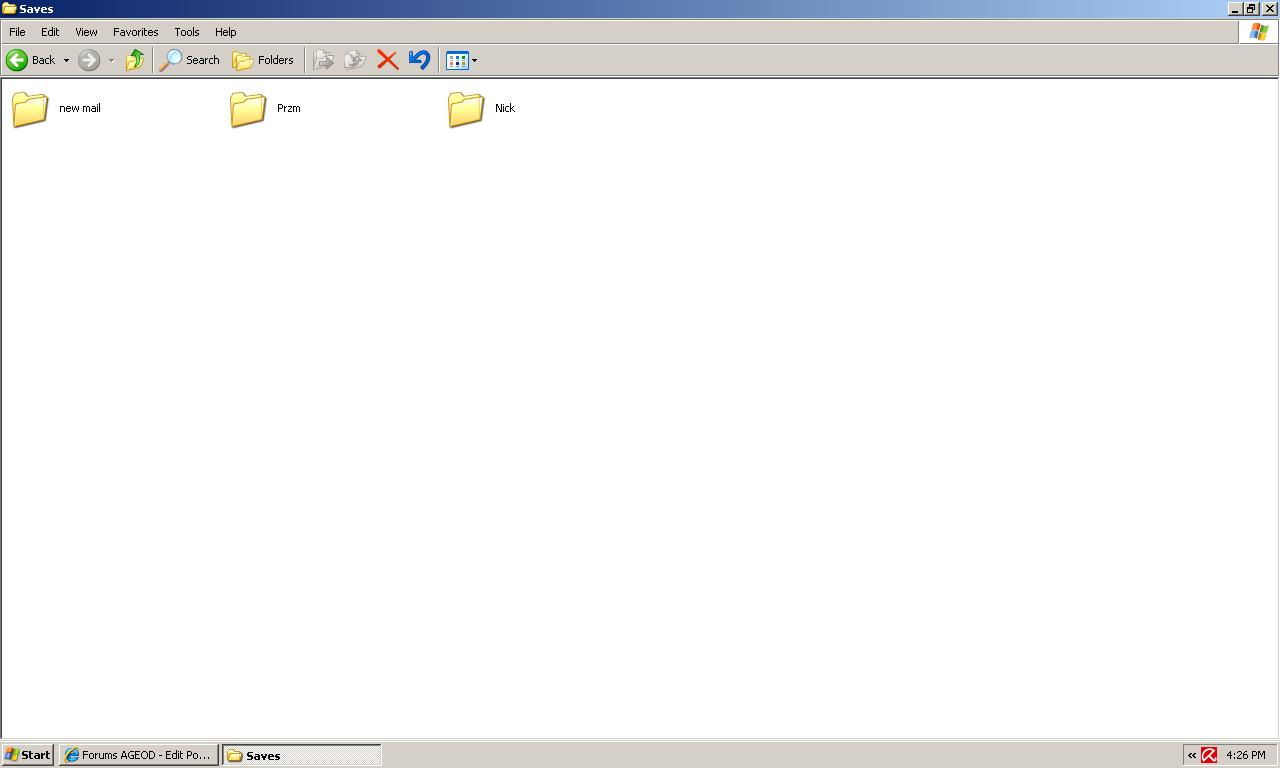Open the Favorites menu

135,32
